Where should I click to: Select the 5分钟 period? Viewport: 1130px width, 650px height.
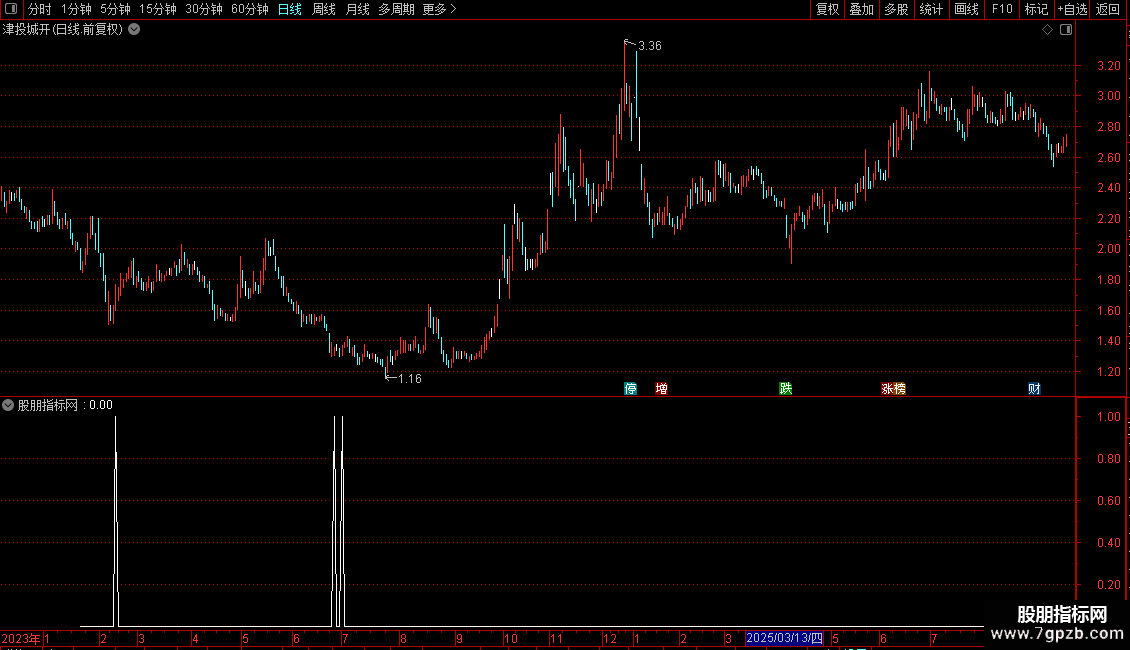coord(115,9)
